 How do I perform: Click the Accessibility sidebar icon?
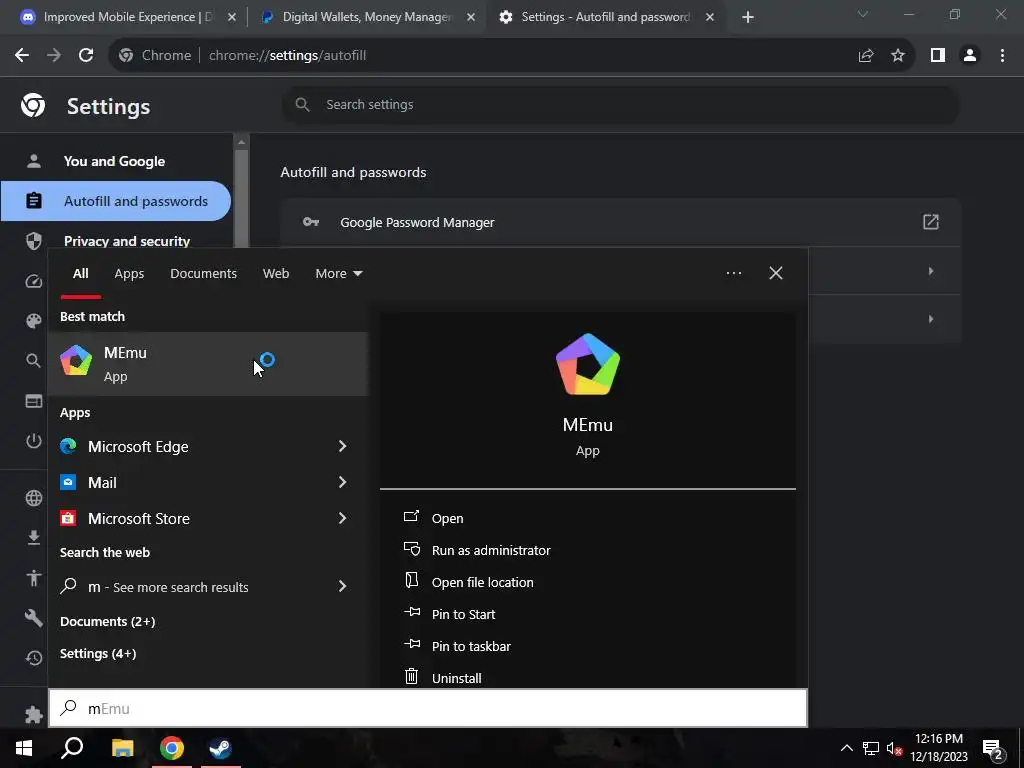point(34,578)
